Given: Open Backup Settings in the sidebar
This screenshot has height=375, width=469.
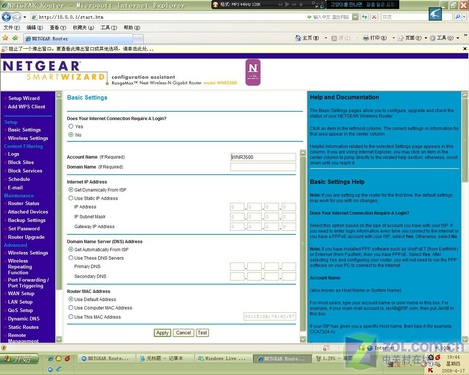Looking at the screenshot, I should (27, 220).
